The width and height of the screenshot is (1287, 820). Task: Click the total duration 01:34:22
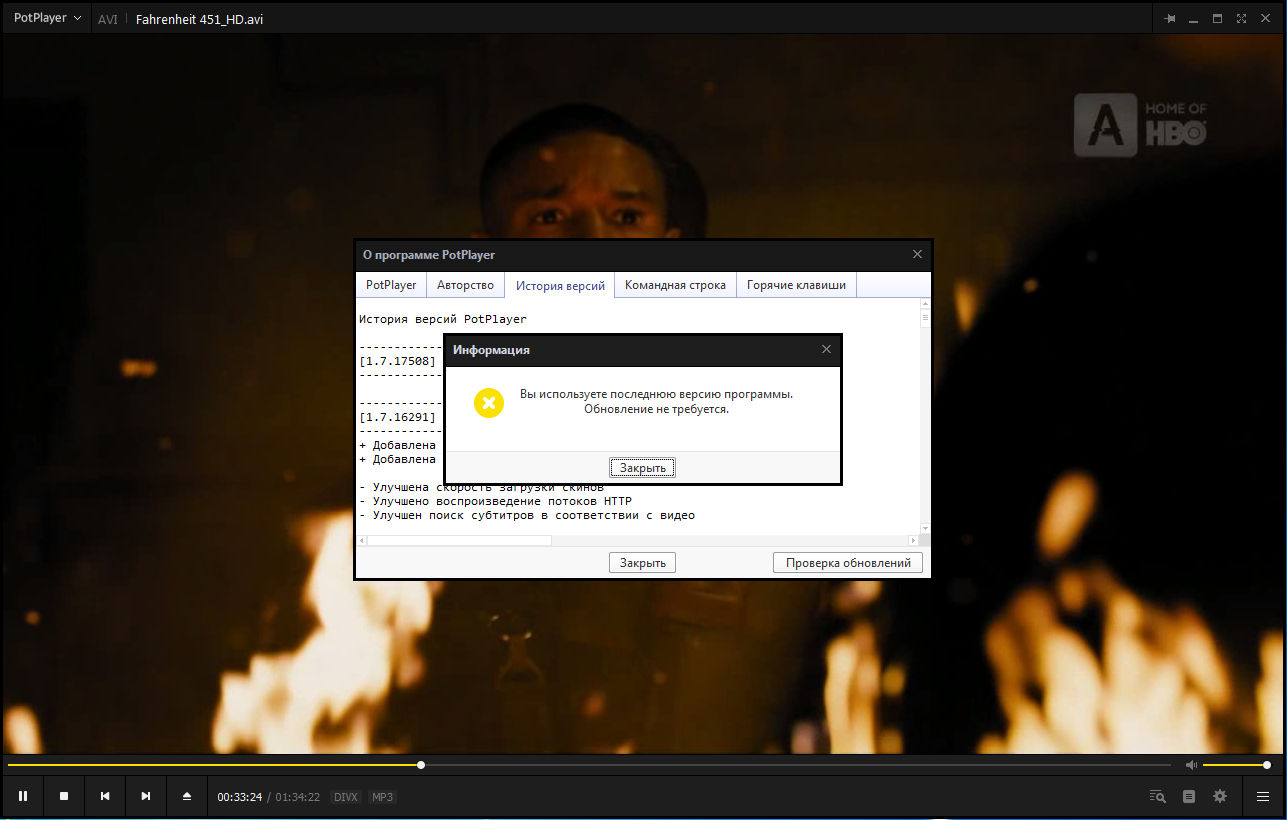pos(298,797)
